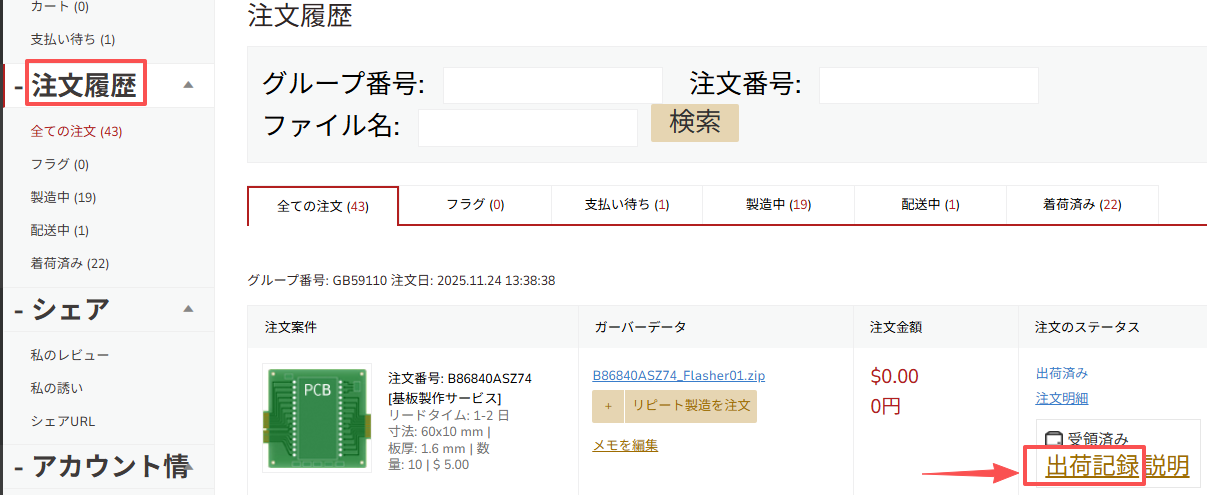Expand the アカウント情報 sidebar section arrow
Viewport: 1207px width, 495px height.
tap(188, 466)
